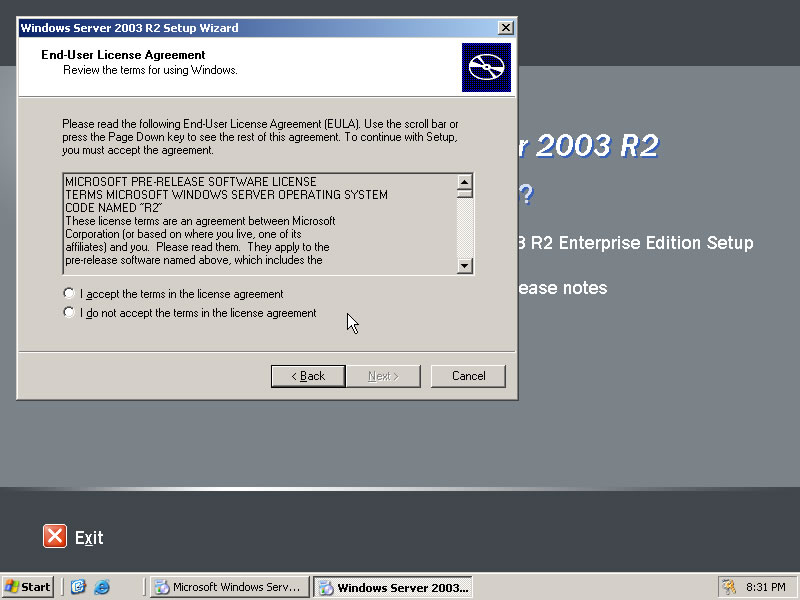Activate Windows Server 2003 setup taskbar button
This screenshot has width=800, height=600.
392,587
